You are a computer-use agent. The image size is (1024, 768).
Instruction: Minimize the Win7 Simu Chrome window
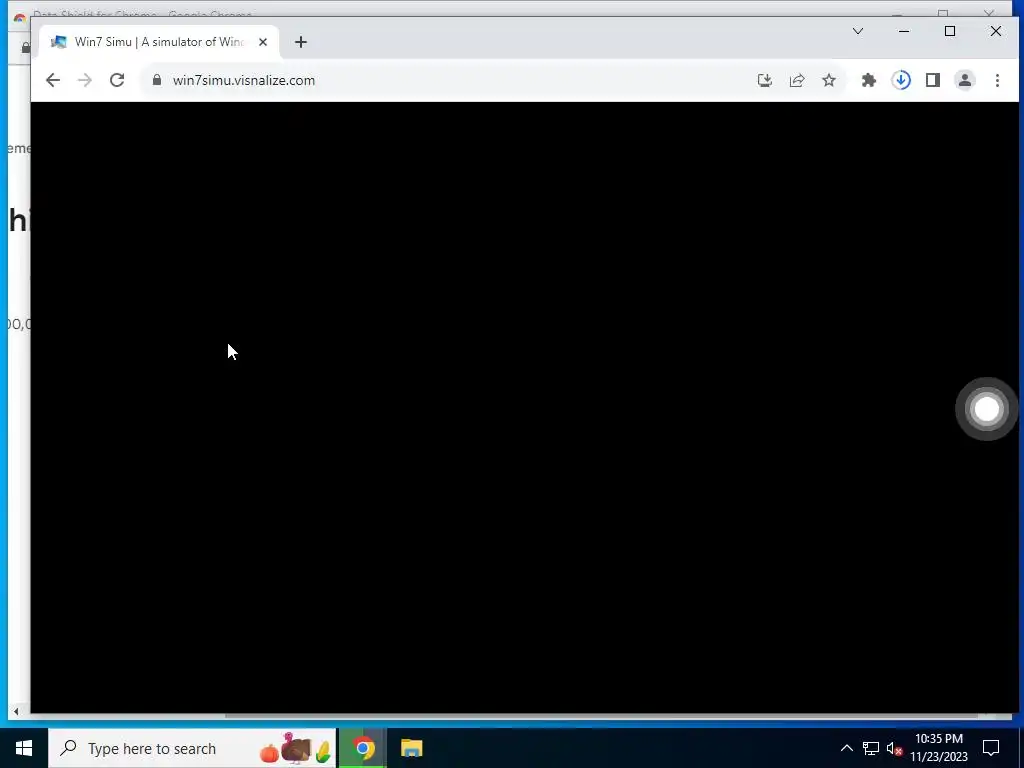point(904,31)
